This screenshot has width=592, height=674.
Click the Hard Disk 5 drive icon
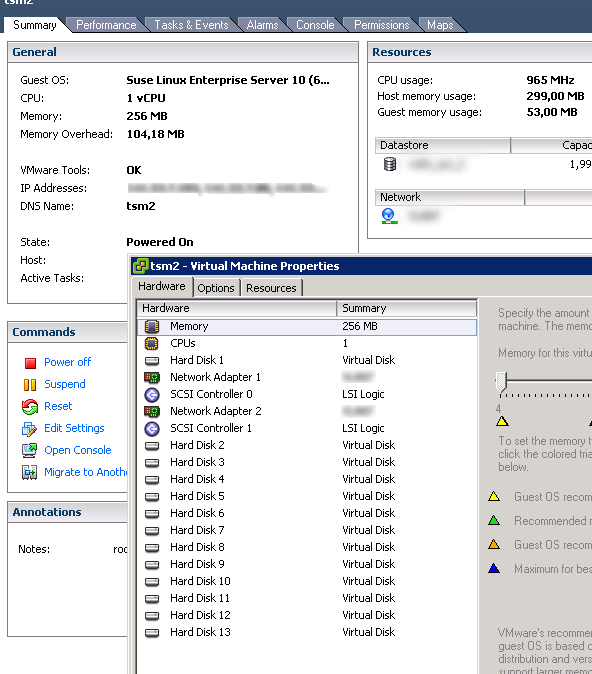point(152,497)
